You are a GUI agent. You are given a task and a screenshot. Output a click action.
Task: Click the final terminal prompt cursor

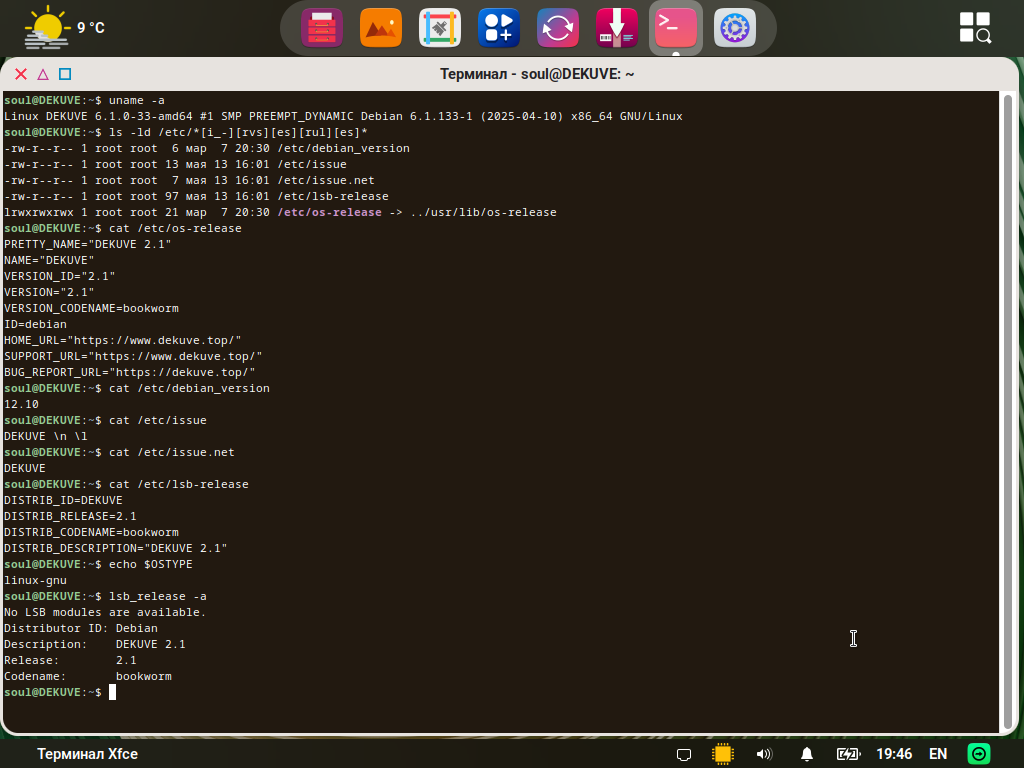tap(112, 692)
